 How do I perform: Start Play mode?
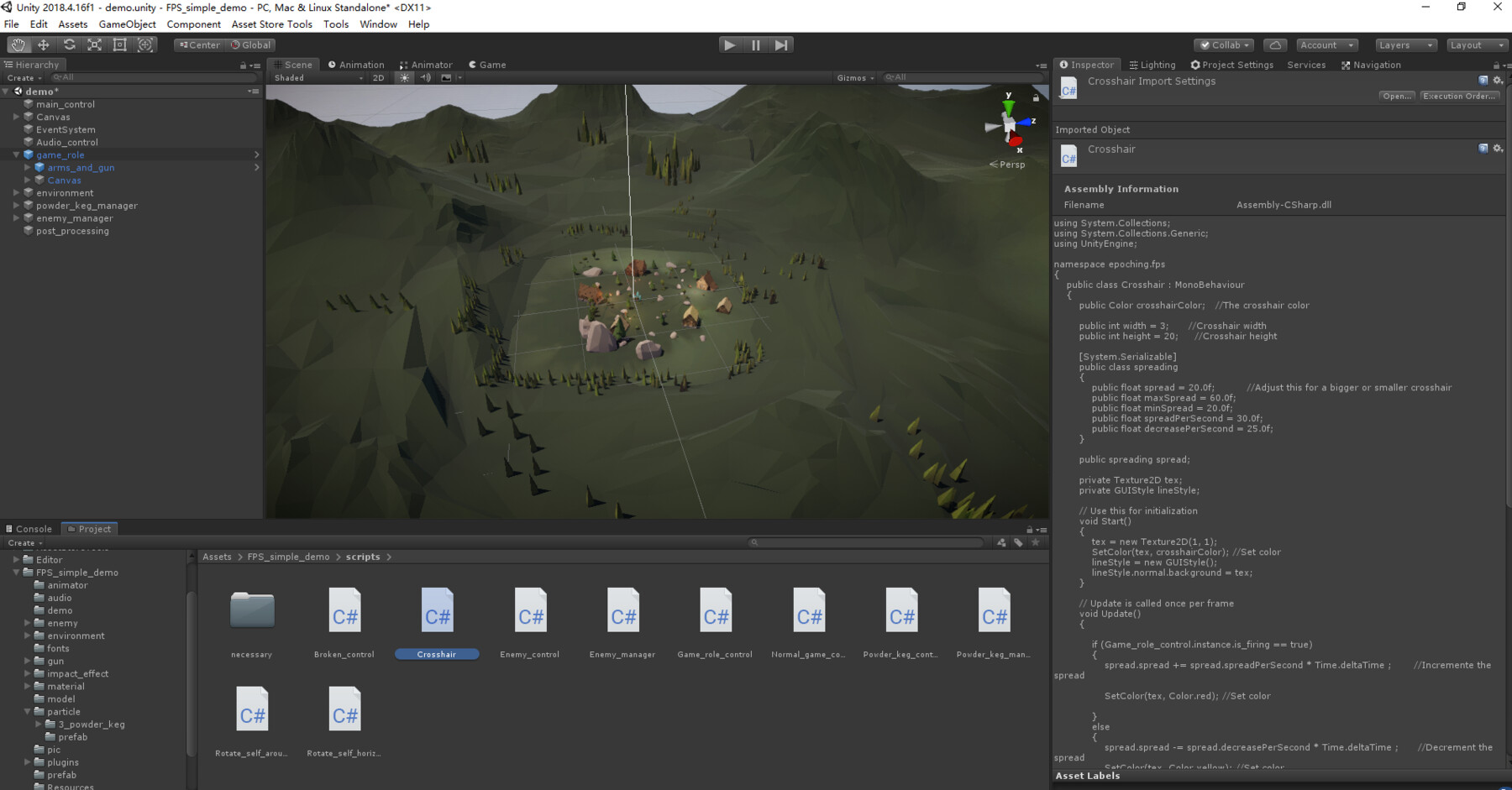point(730,45)
